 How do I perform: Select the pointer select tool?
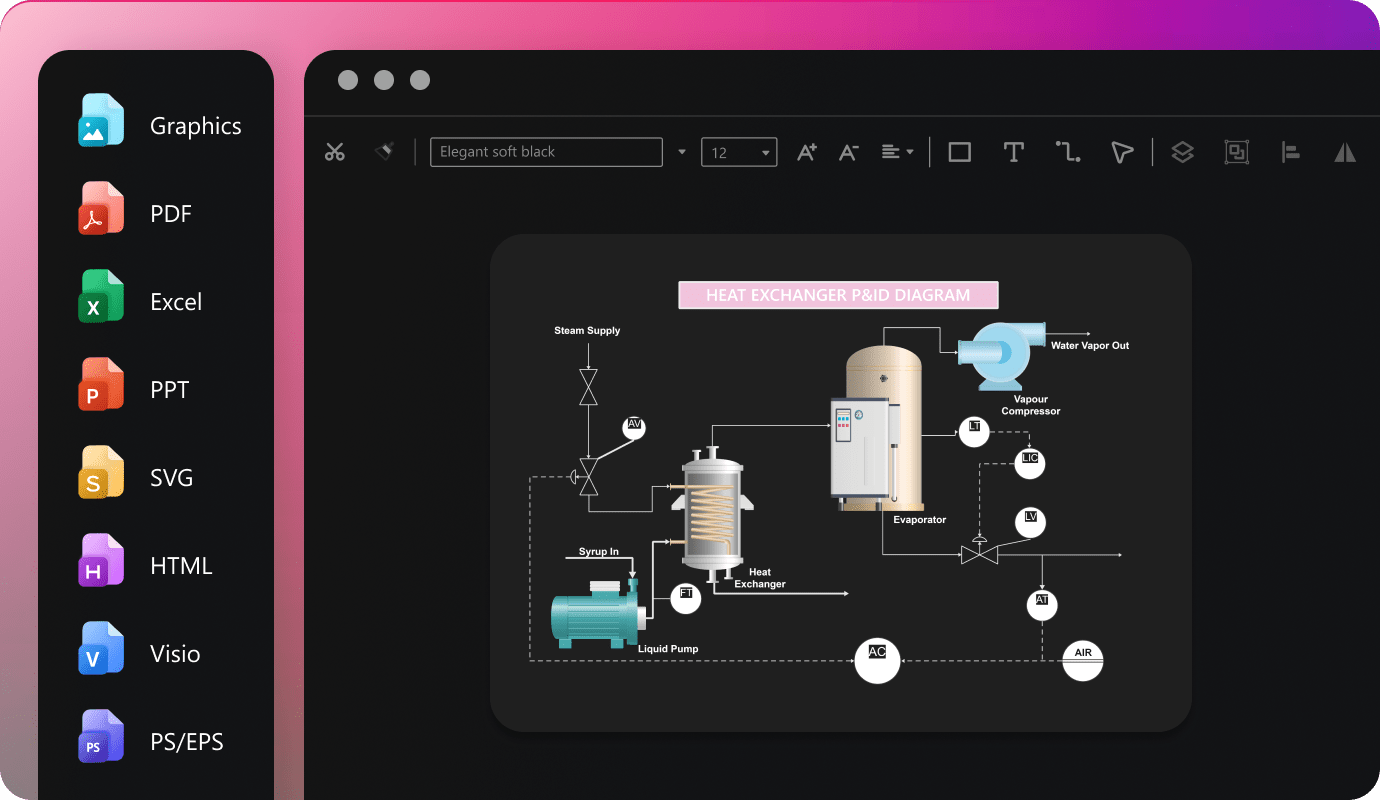tap(1121, 152)
